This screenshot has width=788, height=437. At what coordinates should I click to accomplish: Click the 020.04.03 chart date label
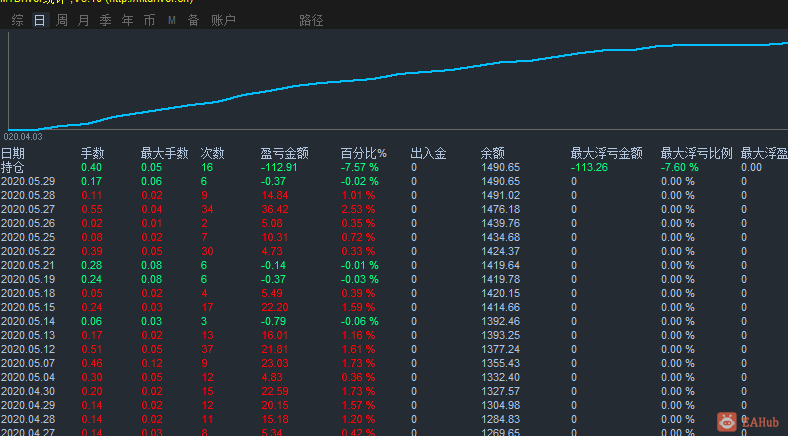click(23, 137)
